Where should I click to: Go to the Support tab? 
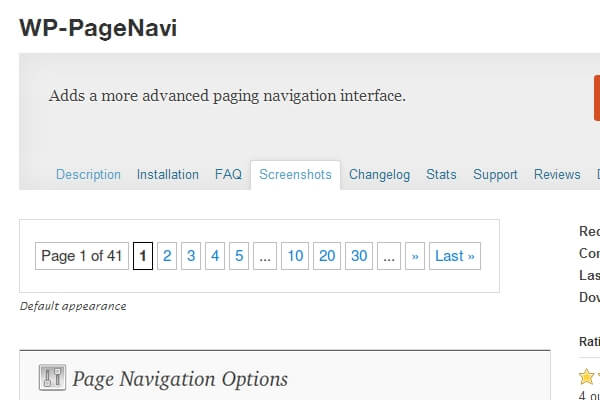pos(495,174)
